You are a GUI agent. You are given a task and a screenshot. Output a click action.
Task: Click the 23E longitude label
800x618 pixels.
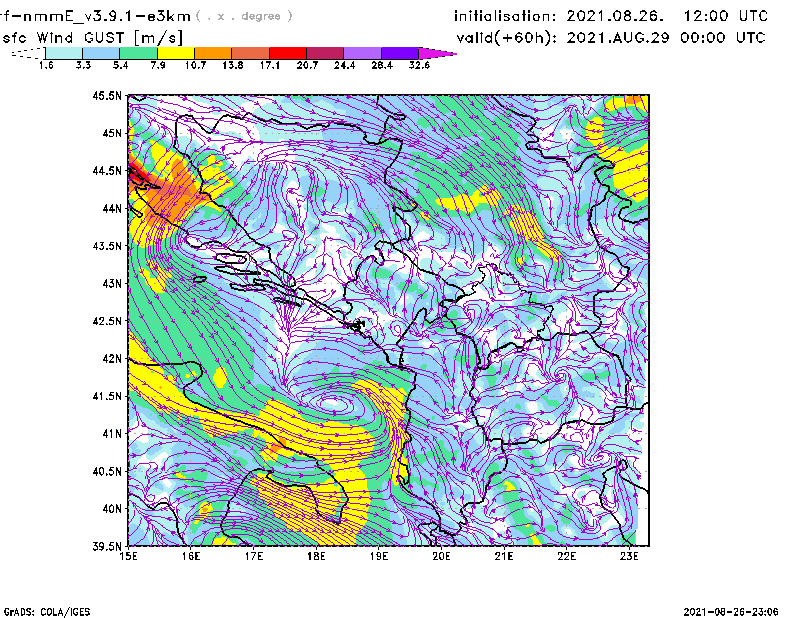click(629, 556)
